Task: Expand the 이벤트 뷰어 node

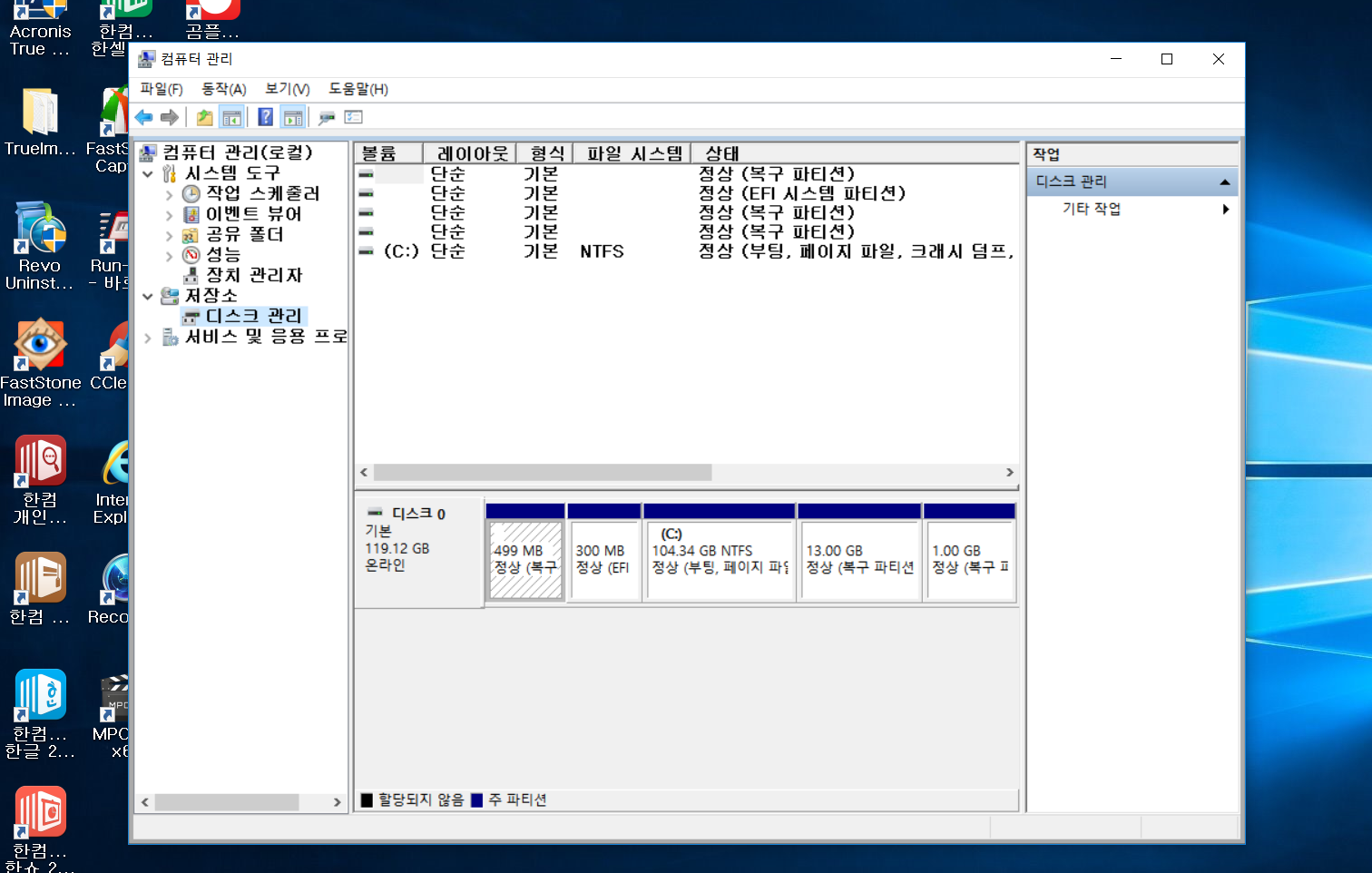Action: point(169,215)
